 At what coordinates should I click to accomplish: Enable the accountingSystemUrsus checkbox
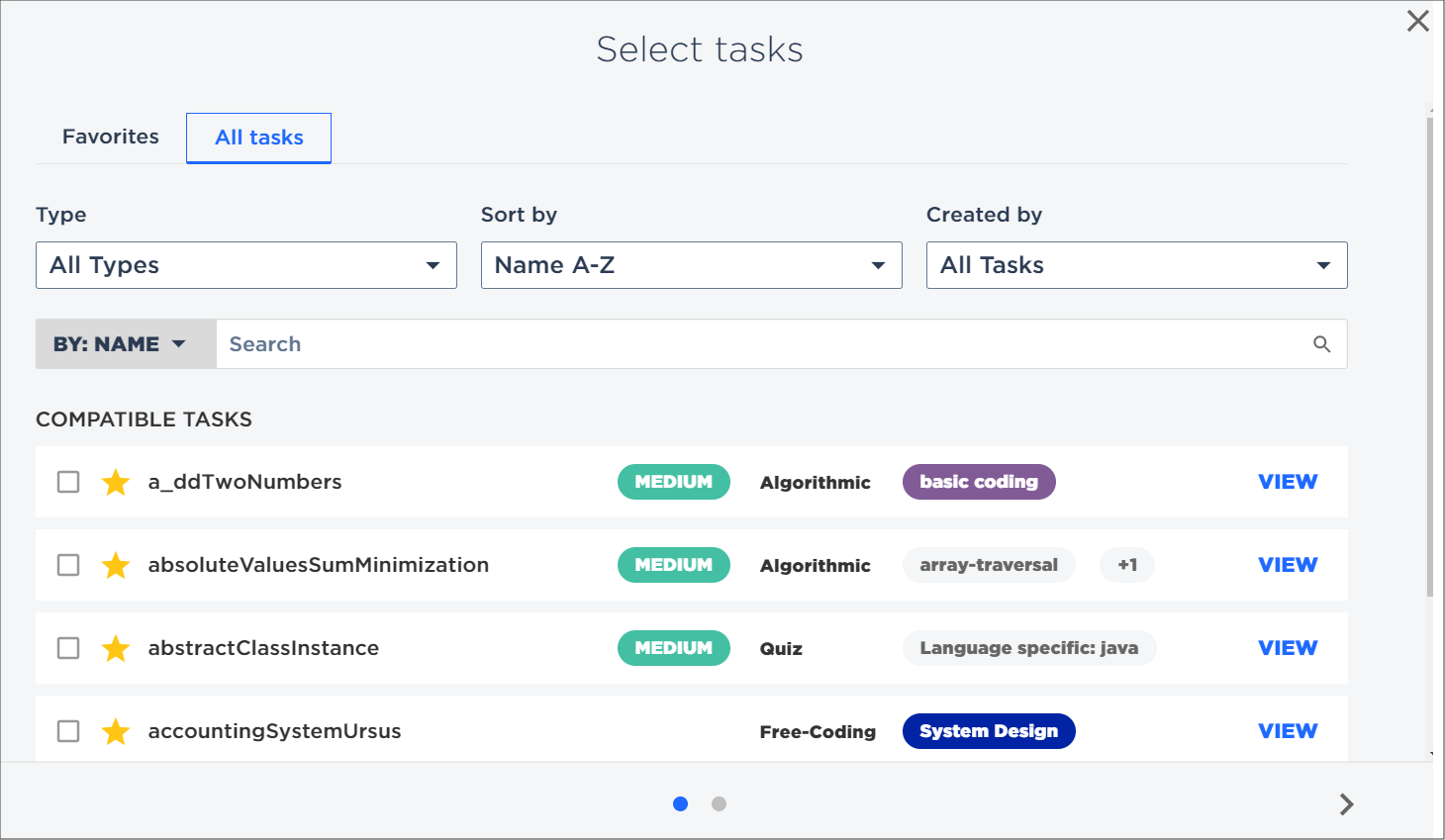tap(68, 731)
